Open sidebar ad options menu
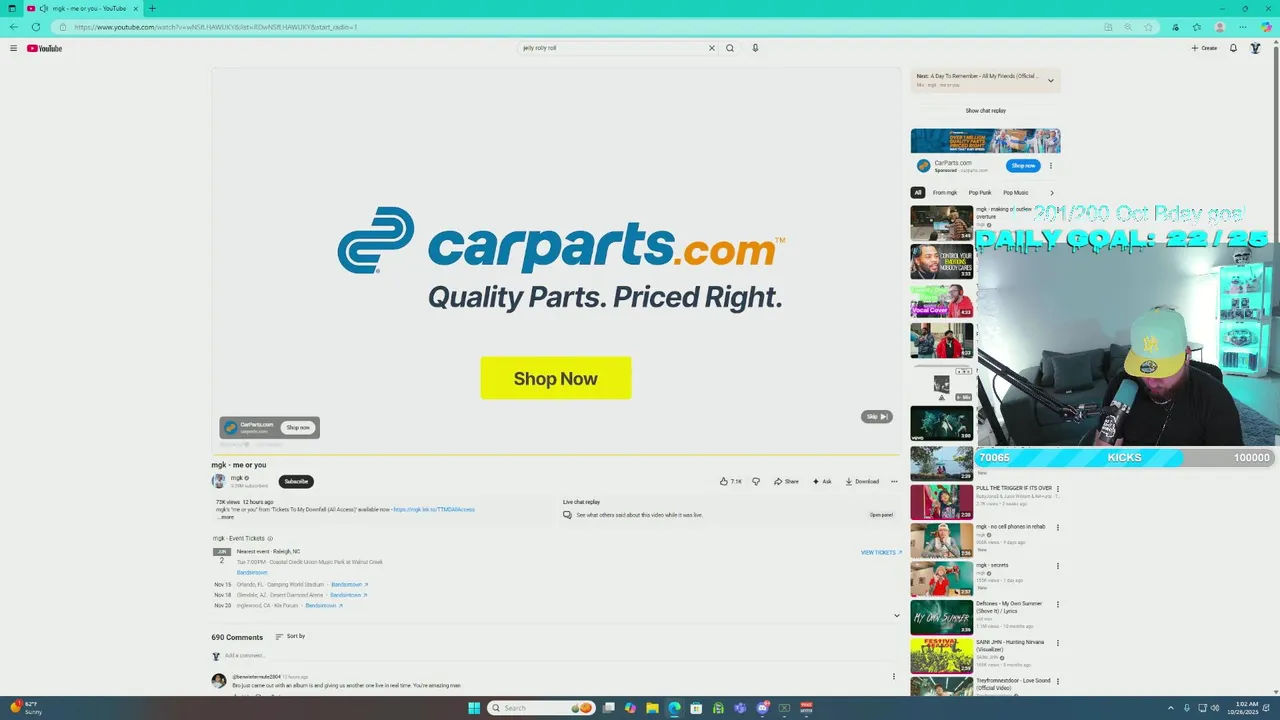The height and width of the screenshot is (720, 1280). coord(1051,166)
